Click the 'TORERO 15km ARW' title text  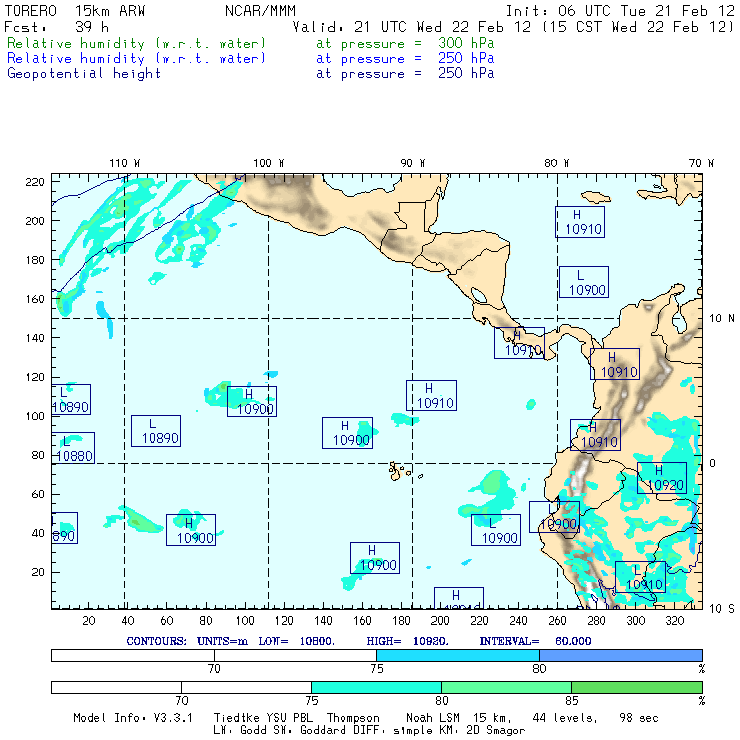pos(75,11)
